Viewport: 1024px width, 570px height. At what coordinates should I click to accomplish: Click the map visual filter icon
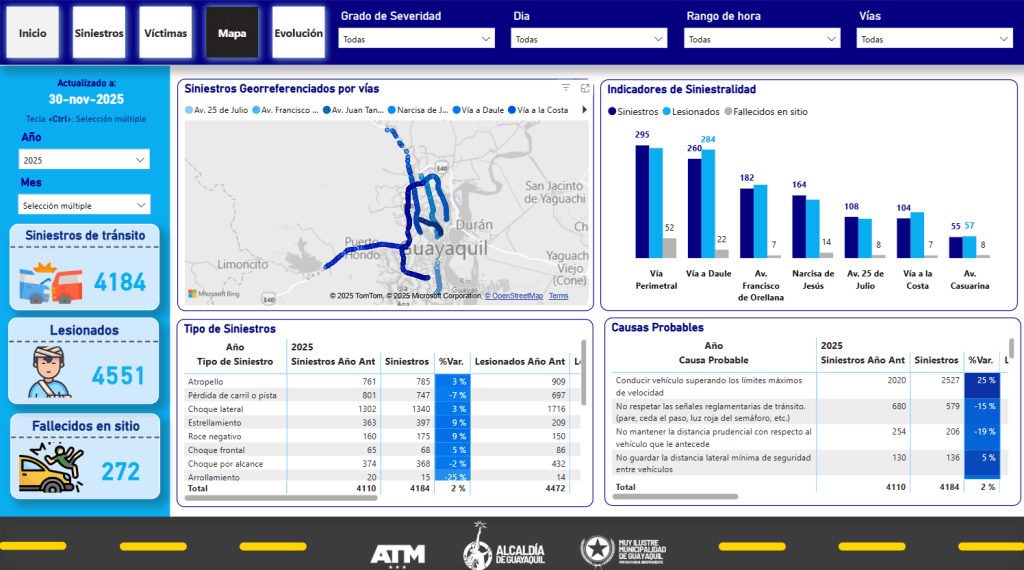click(x=566, y=88)
